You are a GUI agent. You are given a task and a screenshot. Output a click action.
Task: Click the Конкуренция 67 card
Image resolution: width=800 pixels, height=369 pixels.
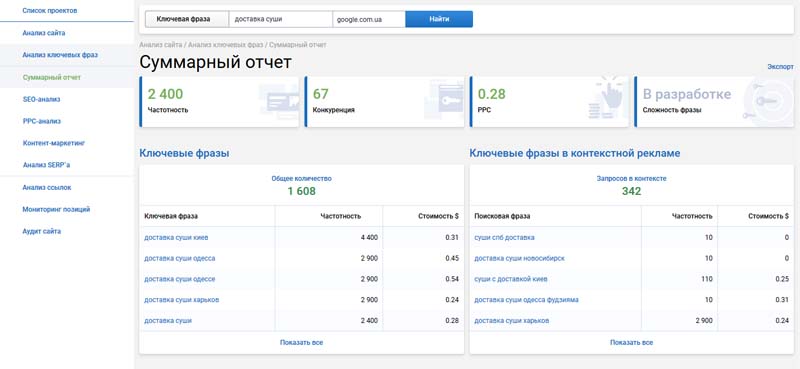[385, 102]
